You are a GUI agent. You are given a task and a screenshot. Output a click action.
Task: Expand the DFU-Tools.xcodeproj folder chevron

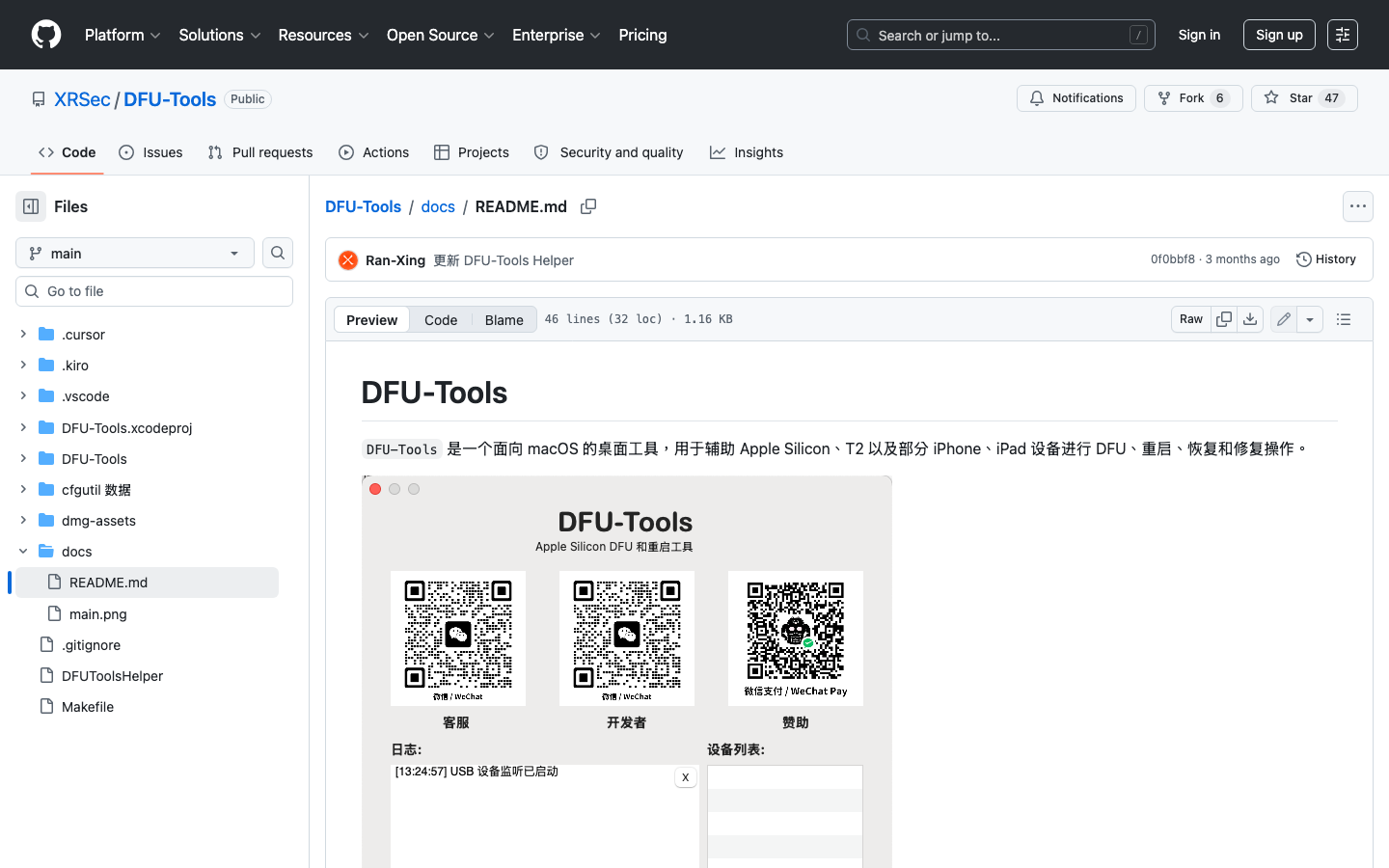click(x=23, y=427)
